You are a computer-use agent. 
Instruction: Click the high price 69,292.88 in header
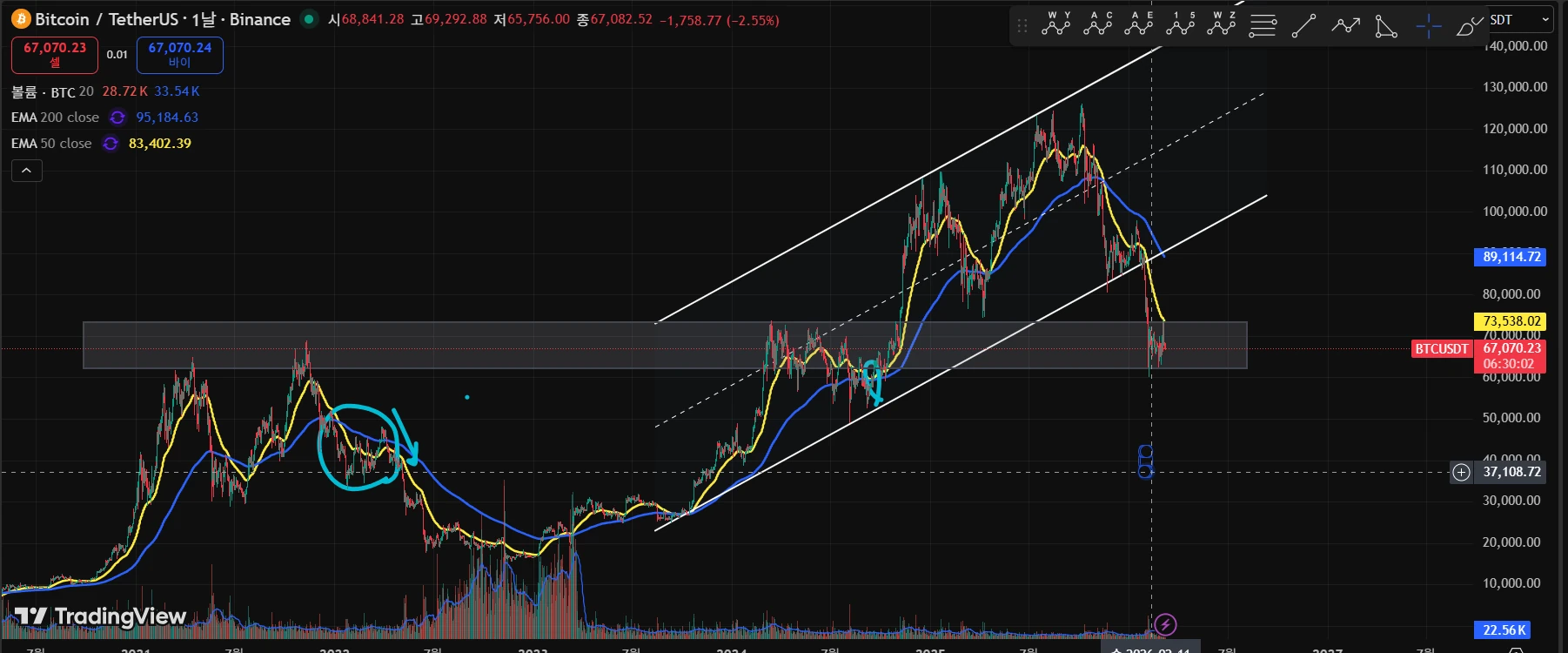[456, 19]
